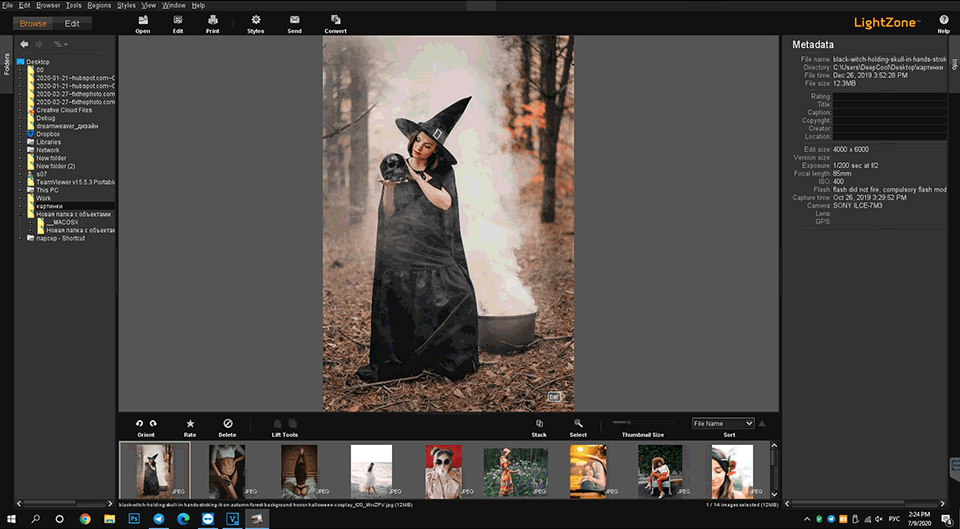Click the Rate star icon
960x529 pixels.
click(190, 423)
